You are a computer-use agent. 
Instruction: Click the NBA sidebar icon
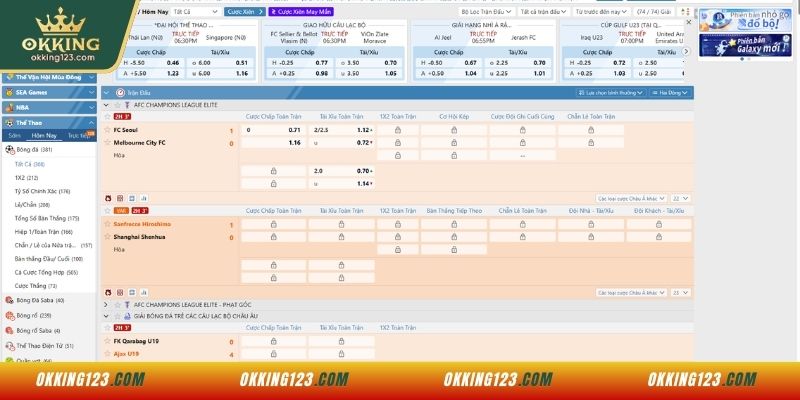9,108
